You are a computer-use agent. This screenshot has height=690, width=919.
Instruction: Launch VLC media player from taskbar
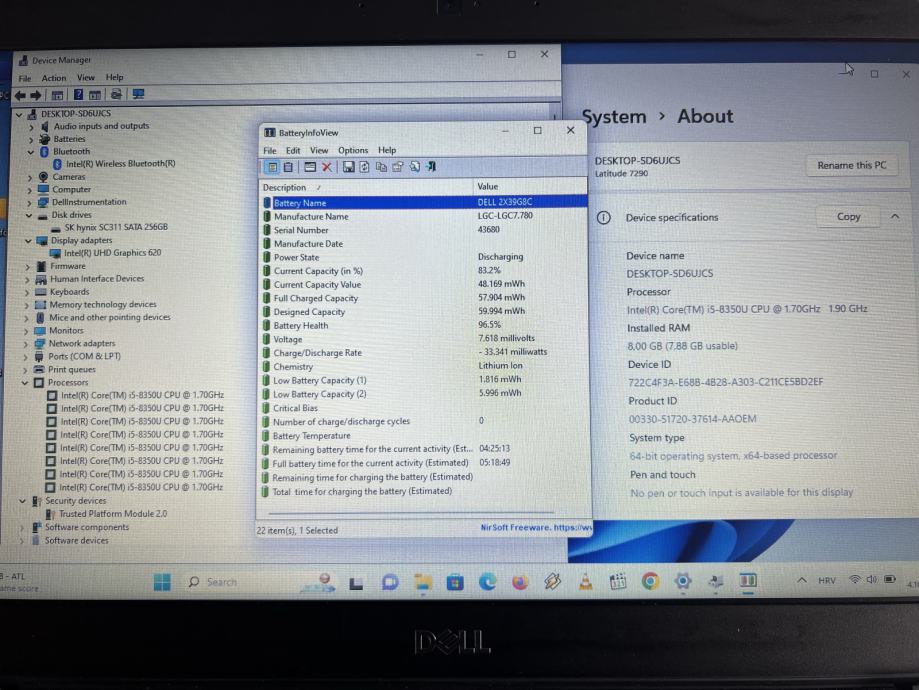pyautogui.click(x=585, y=582)
